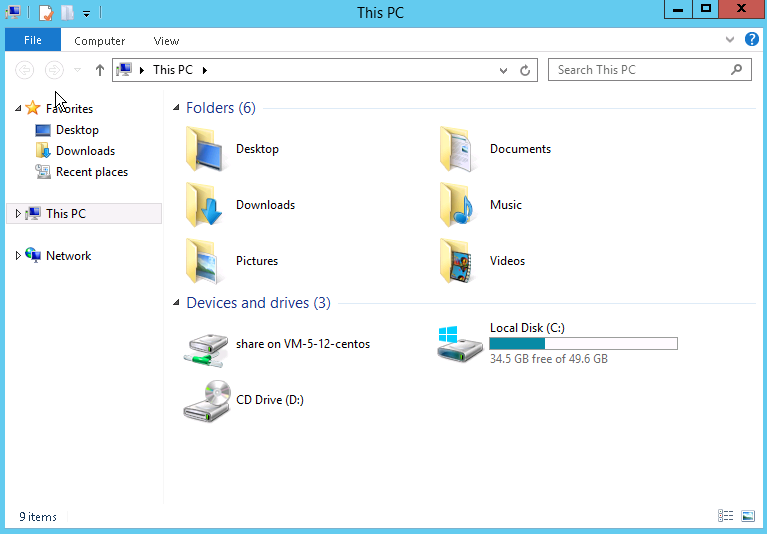This screenshot has width=767, height=534.
Task: Select share on VM-5-12-centos network drive
Action: click(206, 350)
